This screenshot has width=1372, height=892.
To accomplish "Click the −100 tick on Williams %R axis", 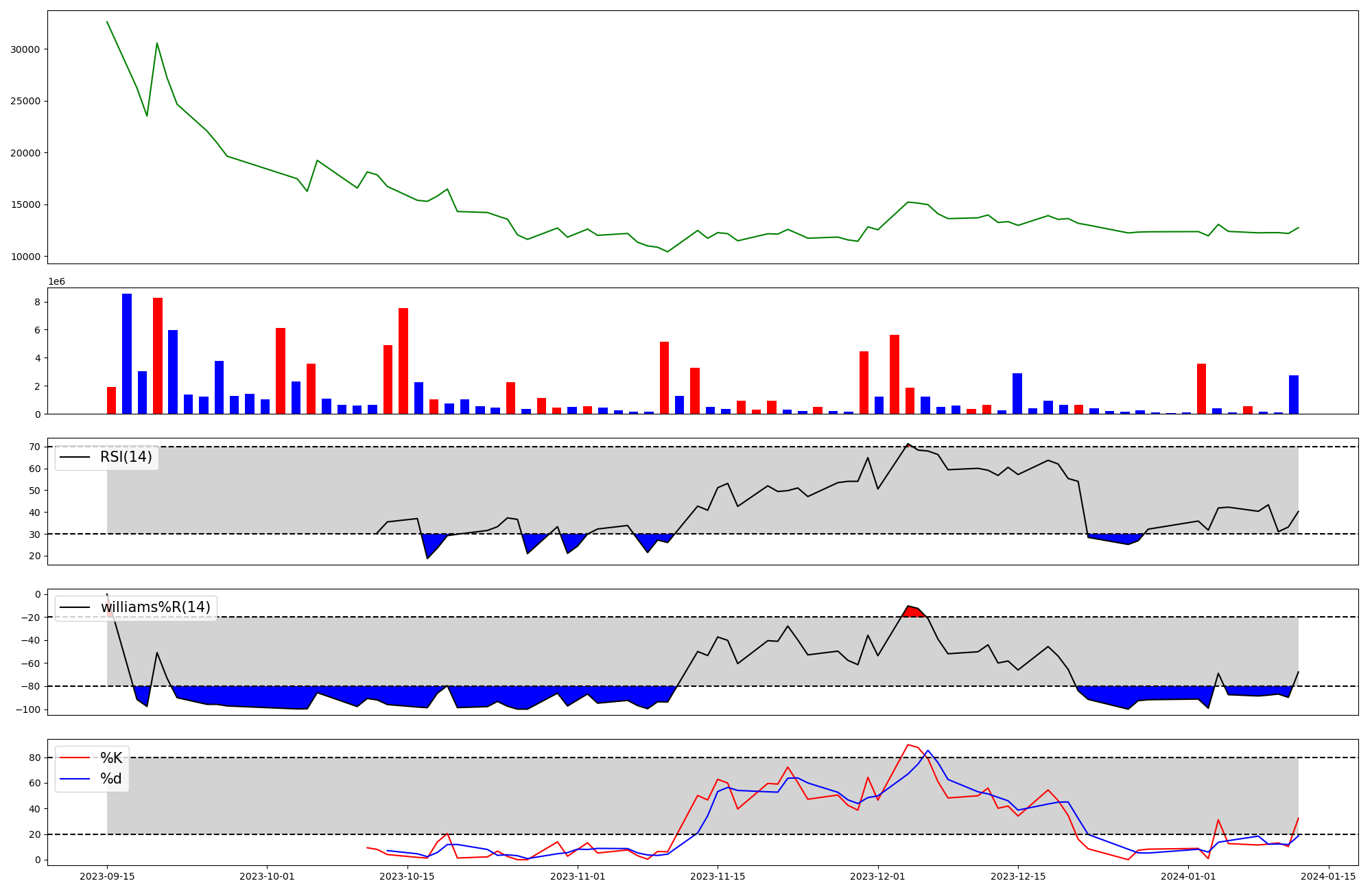I will pos(28,709).
